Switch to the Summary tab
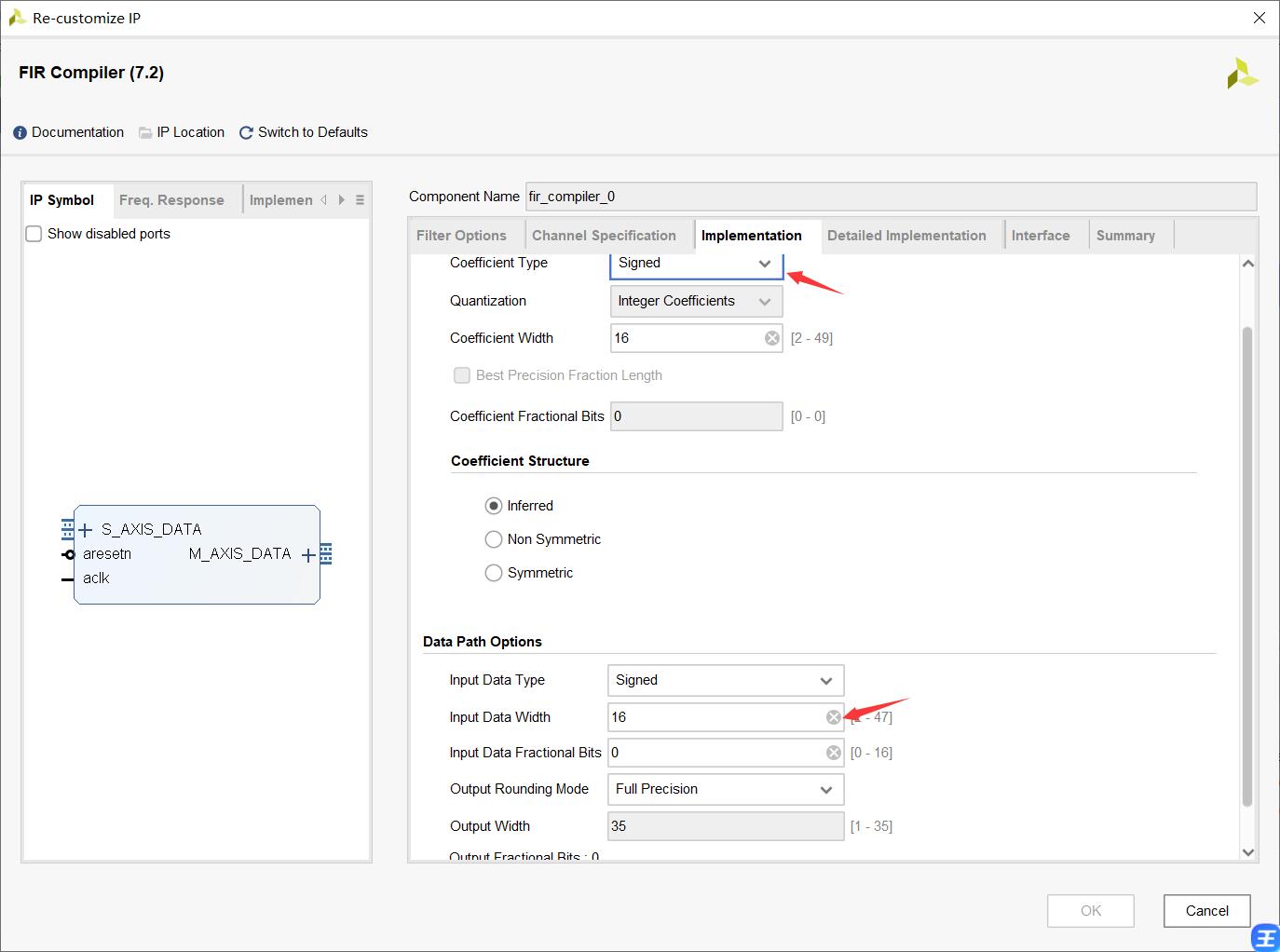The height and width of the screenshot is (952, 1280). (1125, 236)
